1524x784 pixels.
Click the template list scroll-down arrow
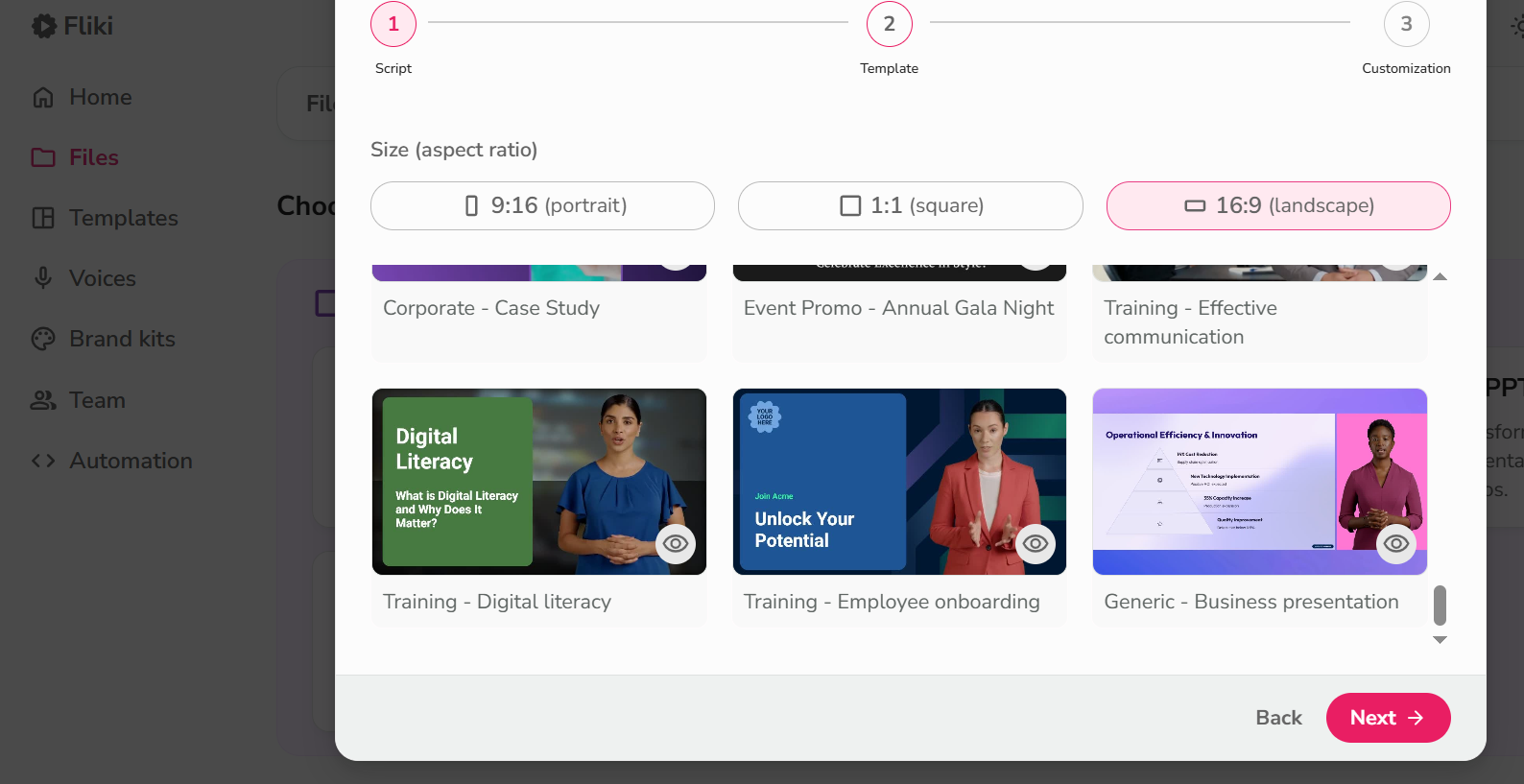coord(1440,640)
